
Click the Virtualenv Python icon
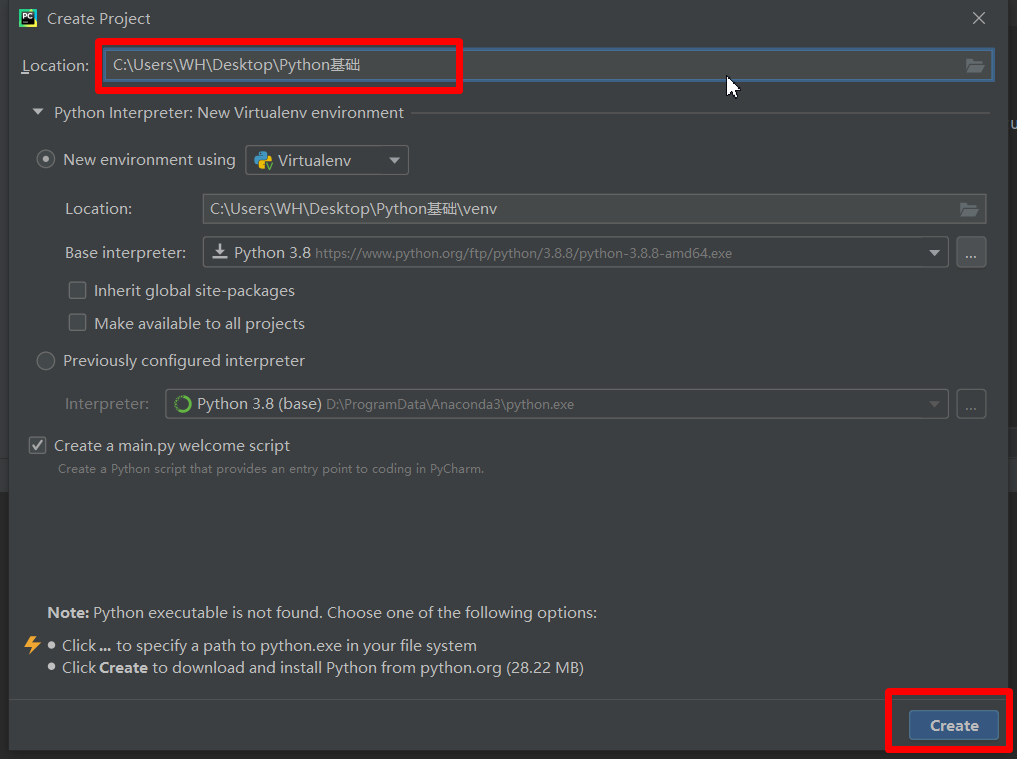click(263, 160)
